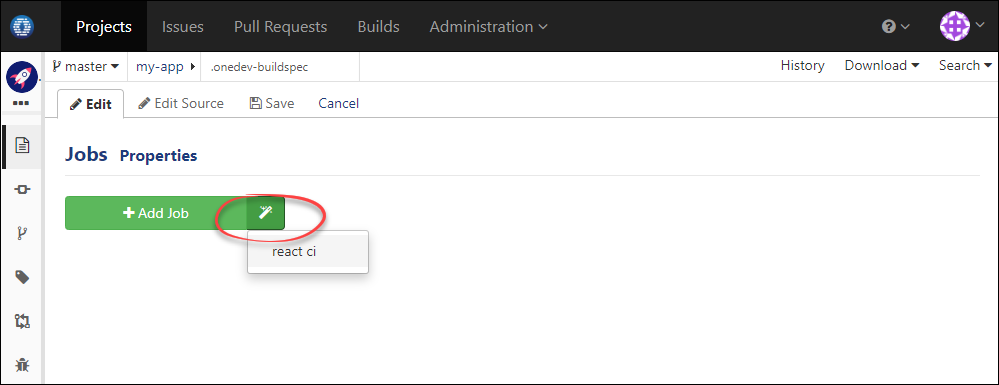Click the Save button

tap(272, 103)
